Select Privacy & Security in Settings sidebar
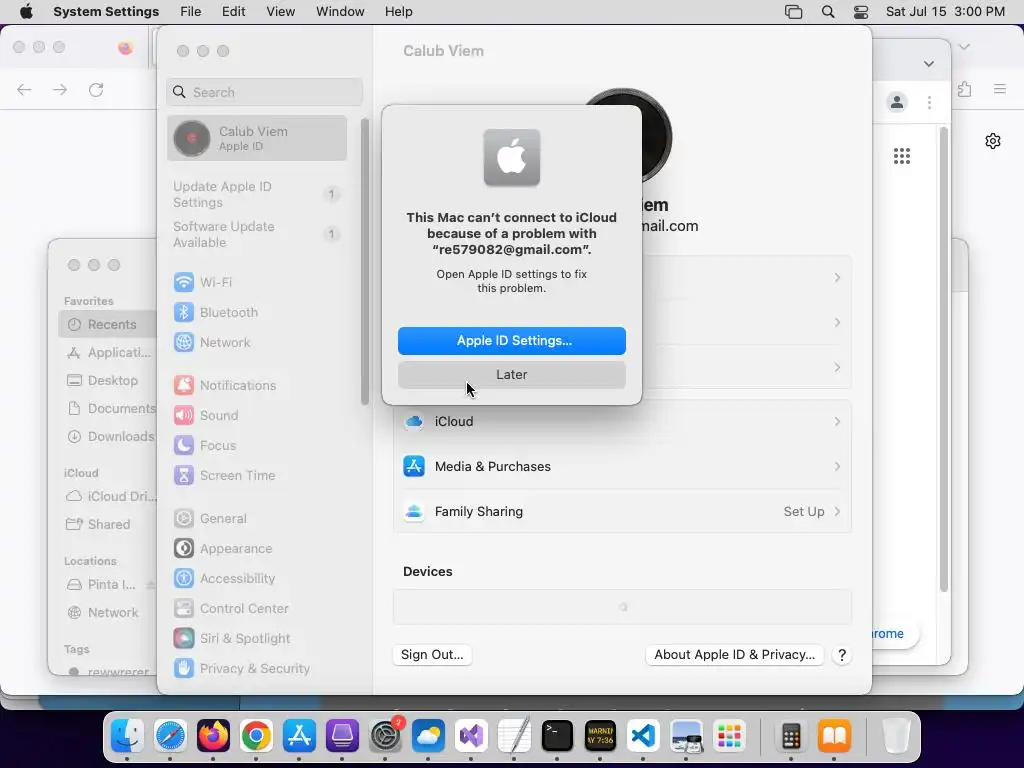This screenshot has height=768, width=1024. pos(257,669)
